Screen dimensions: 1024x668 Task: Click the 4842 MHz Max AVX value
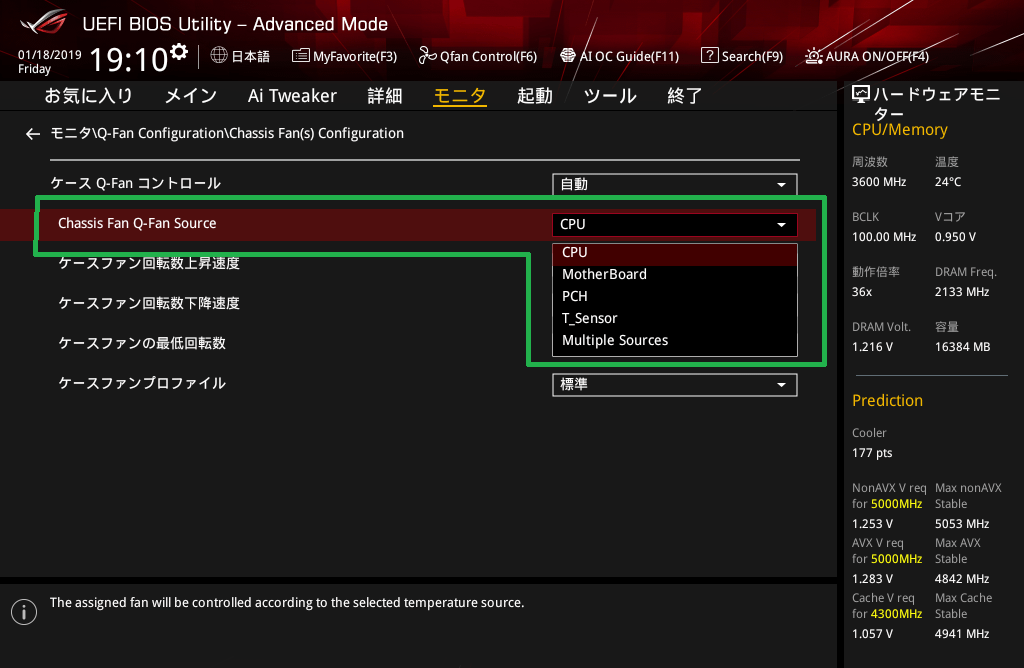(x=962, y=579)
